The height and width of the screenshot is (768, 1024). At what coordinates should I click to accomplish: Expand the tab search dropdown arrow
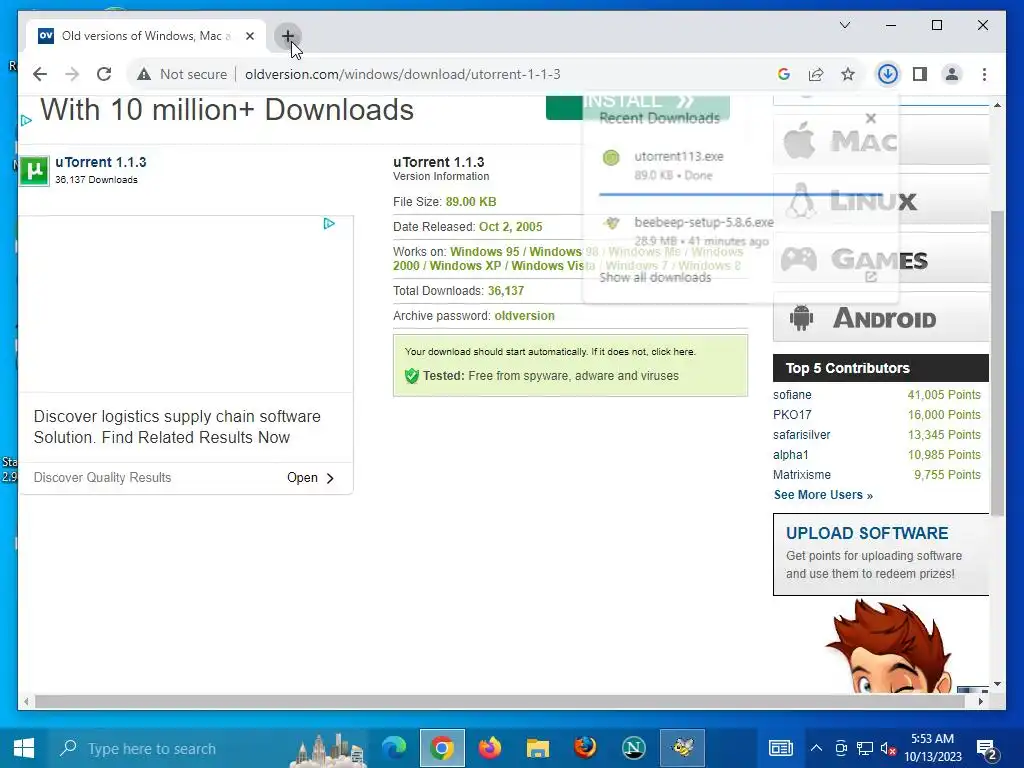click(844, 25)
